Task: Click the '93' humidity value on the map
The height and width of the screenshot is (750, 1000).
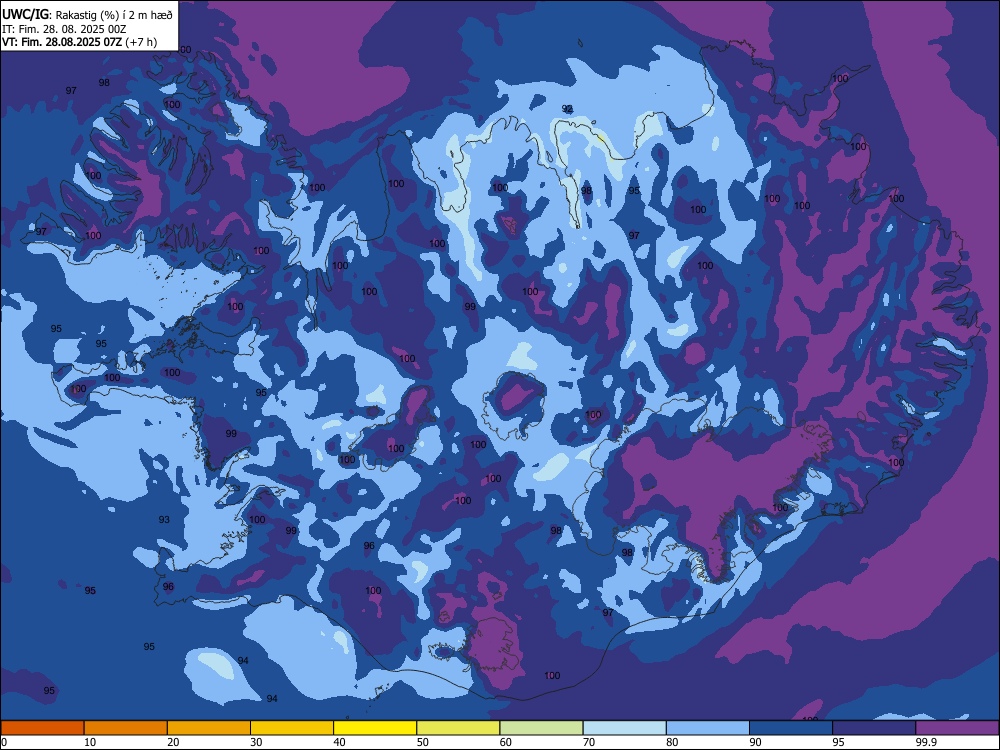Action: pos(164,520)
